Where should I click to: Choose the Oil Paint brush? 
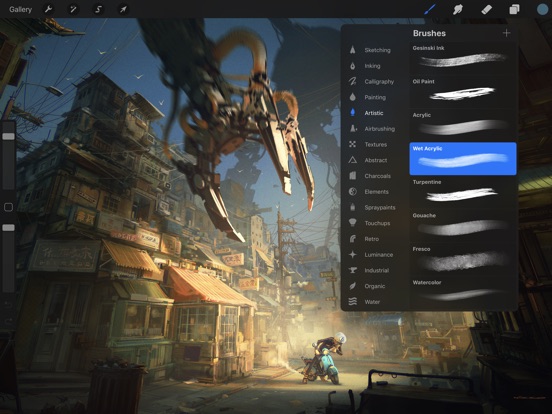(463, 91)
